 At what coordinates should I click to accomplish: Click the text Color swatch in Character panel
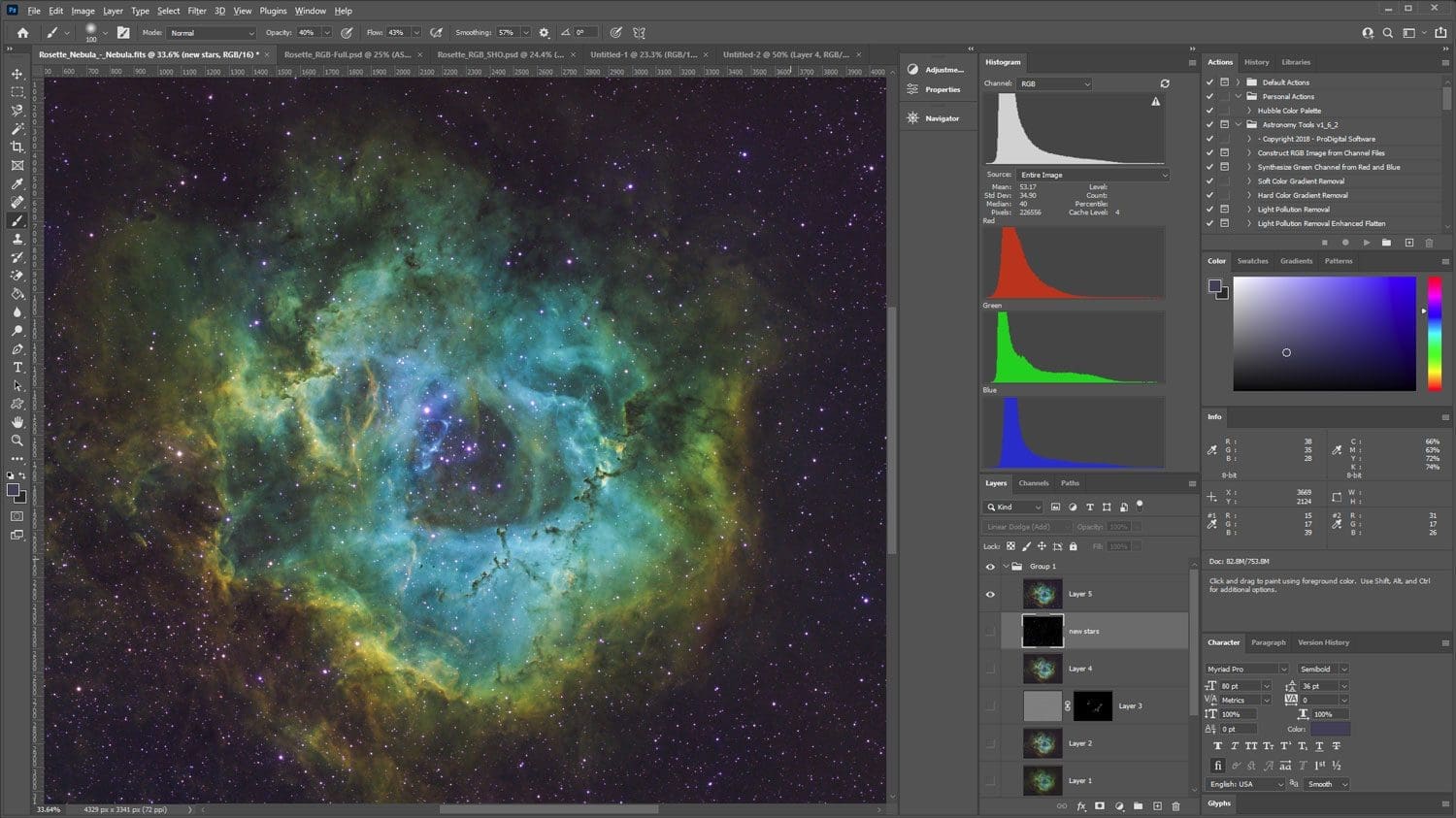pos(1330,729)
